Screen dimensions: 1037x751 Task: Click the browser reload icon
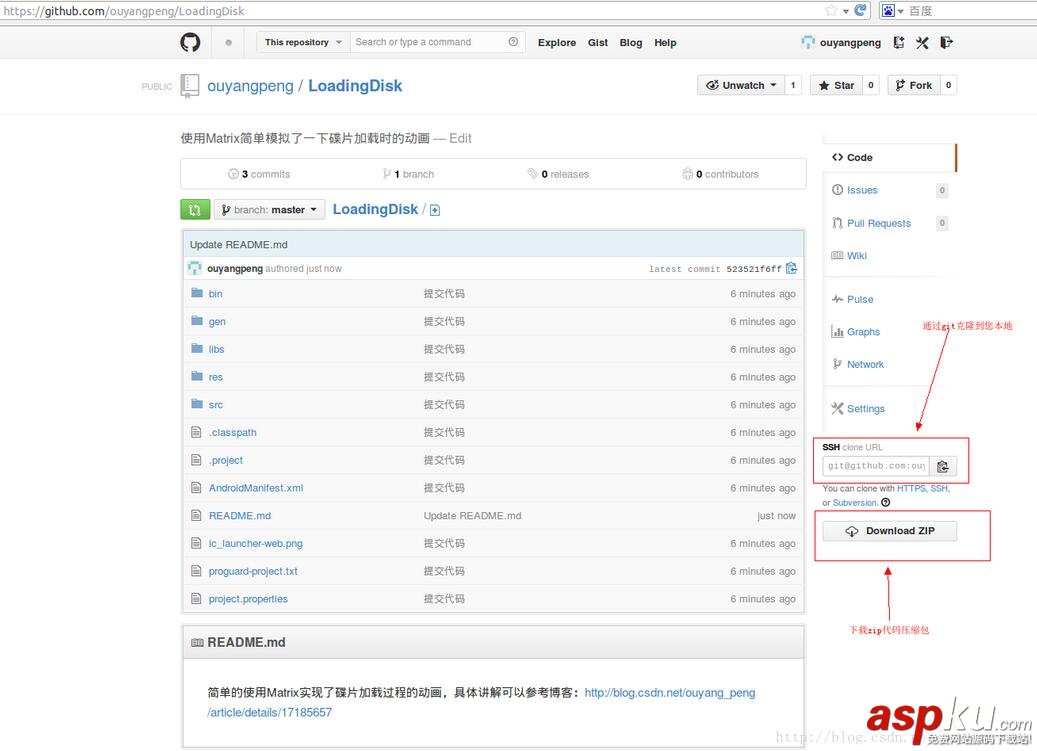point(860,10)
